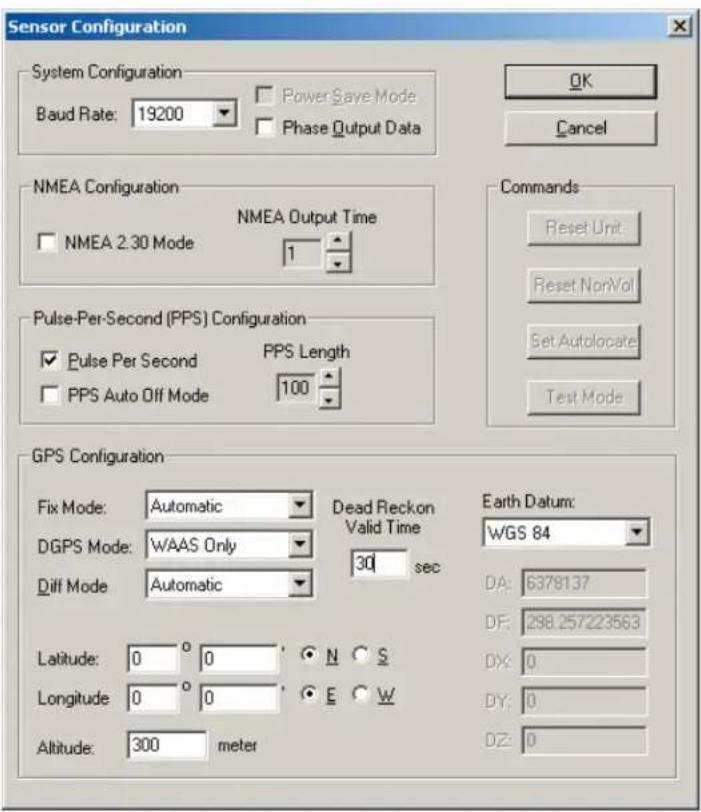Expand the Fix Mode dropdown
Viewport: 701px width, 812px height.
tap(299, 505)
